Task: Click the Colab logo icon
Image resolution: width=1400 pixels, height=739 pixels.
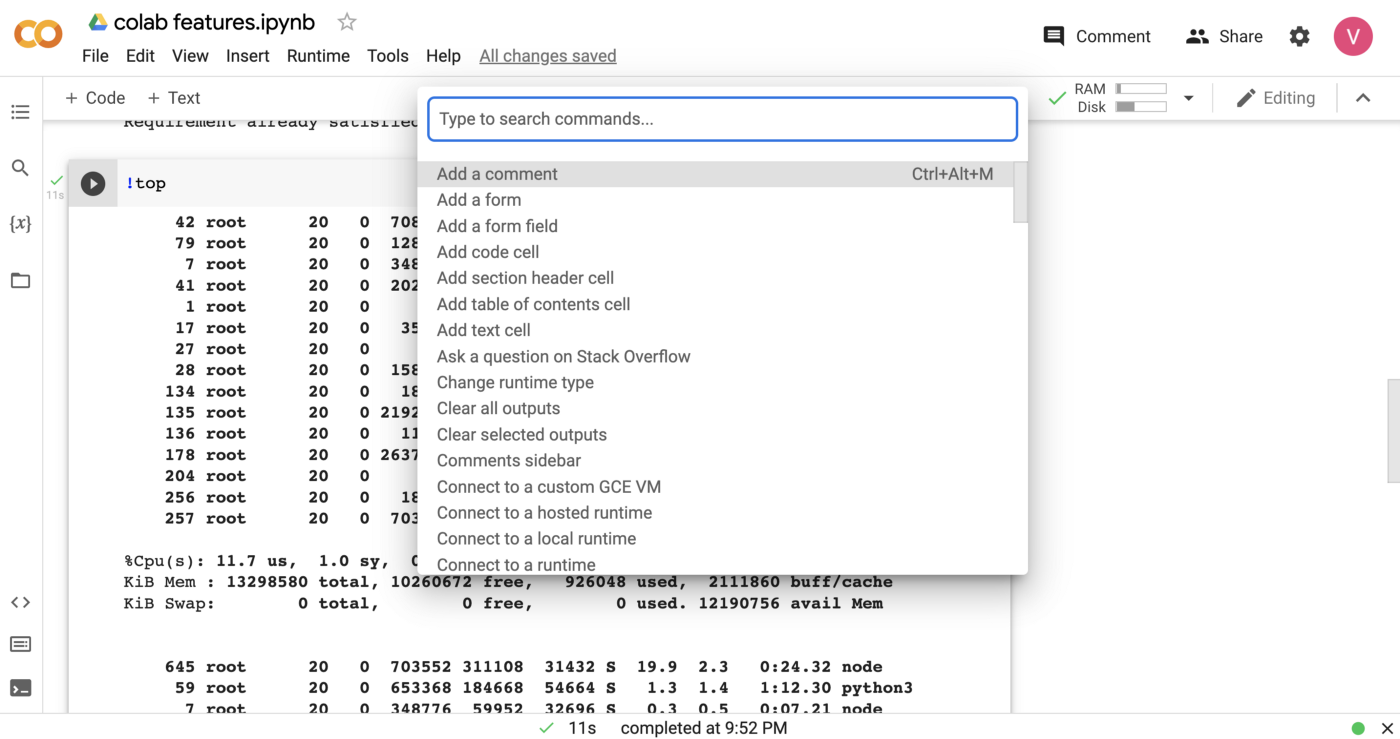Action: (38, 36)
